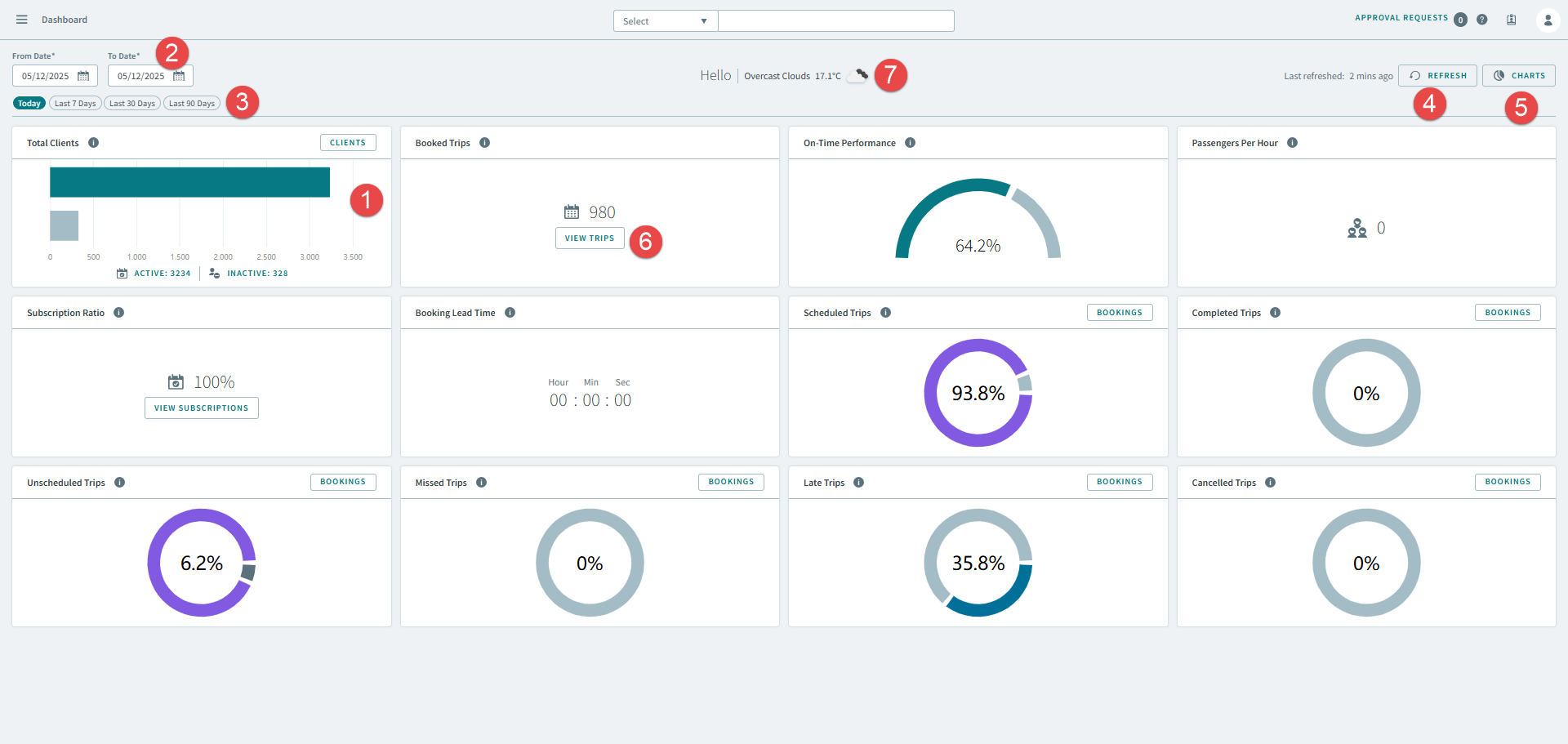Screen dimensions: 1568x744
Task: Open the From Date calendar picker
Action: [x=84, y=75]
